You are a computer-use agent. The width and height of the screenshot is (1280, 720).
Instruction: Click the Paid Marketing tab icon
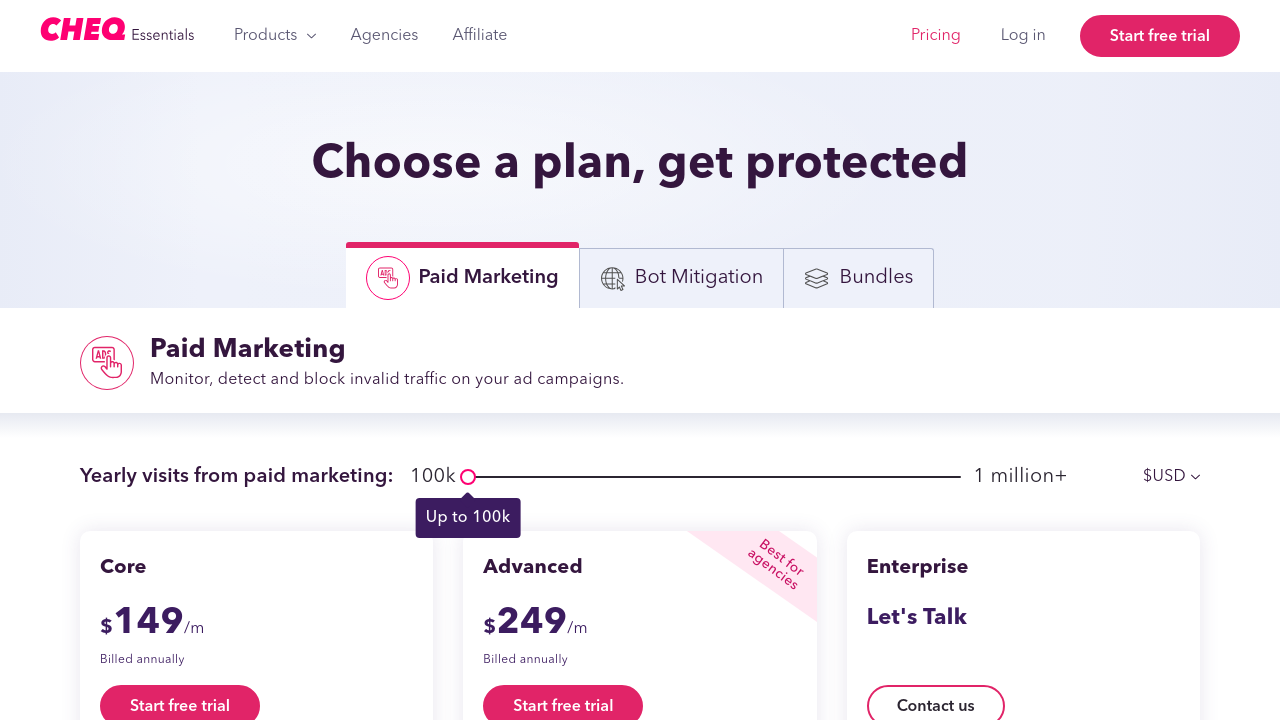(388, 278)
